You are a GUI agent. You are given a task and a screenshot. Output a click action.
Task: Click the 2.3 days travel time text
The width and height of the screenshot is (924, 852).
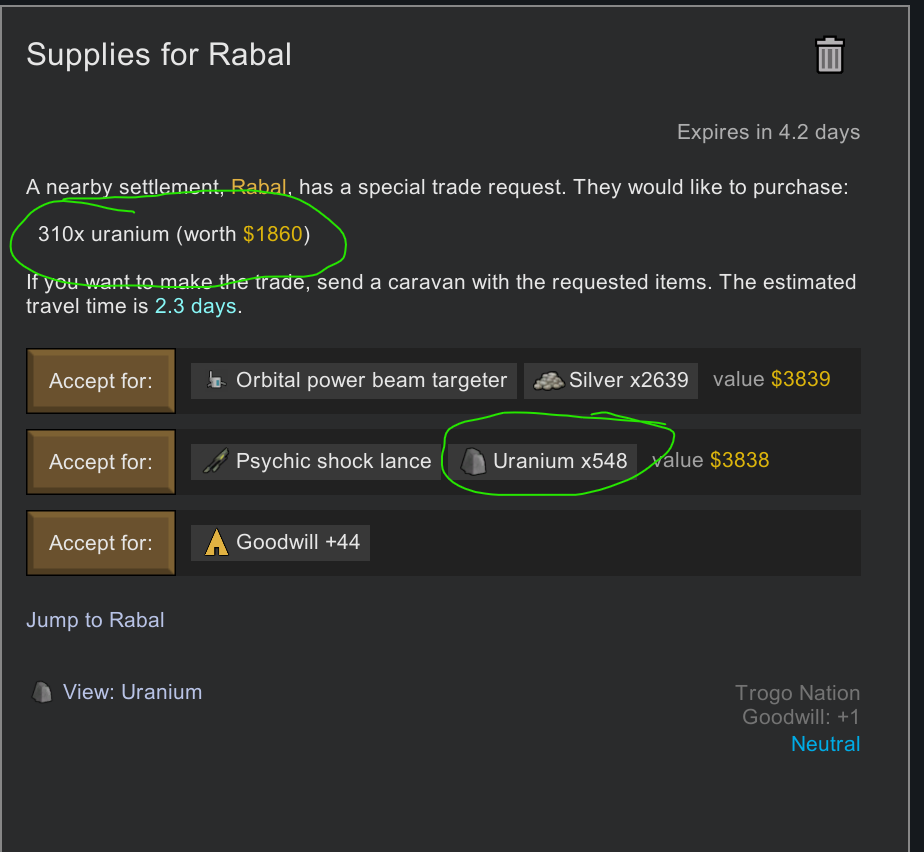point(196,306)
